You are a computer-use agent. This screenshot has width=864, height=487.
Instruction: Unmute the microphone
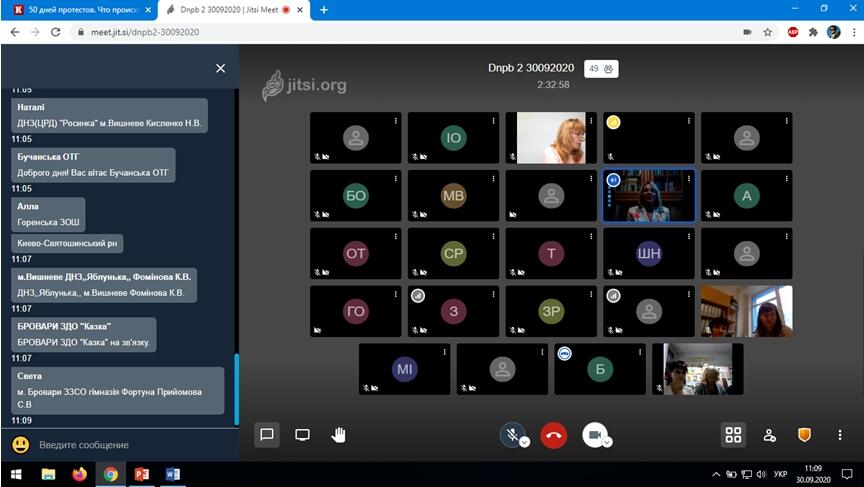click(511, 435)
